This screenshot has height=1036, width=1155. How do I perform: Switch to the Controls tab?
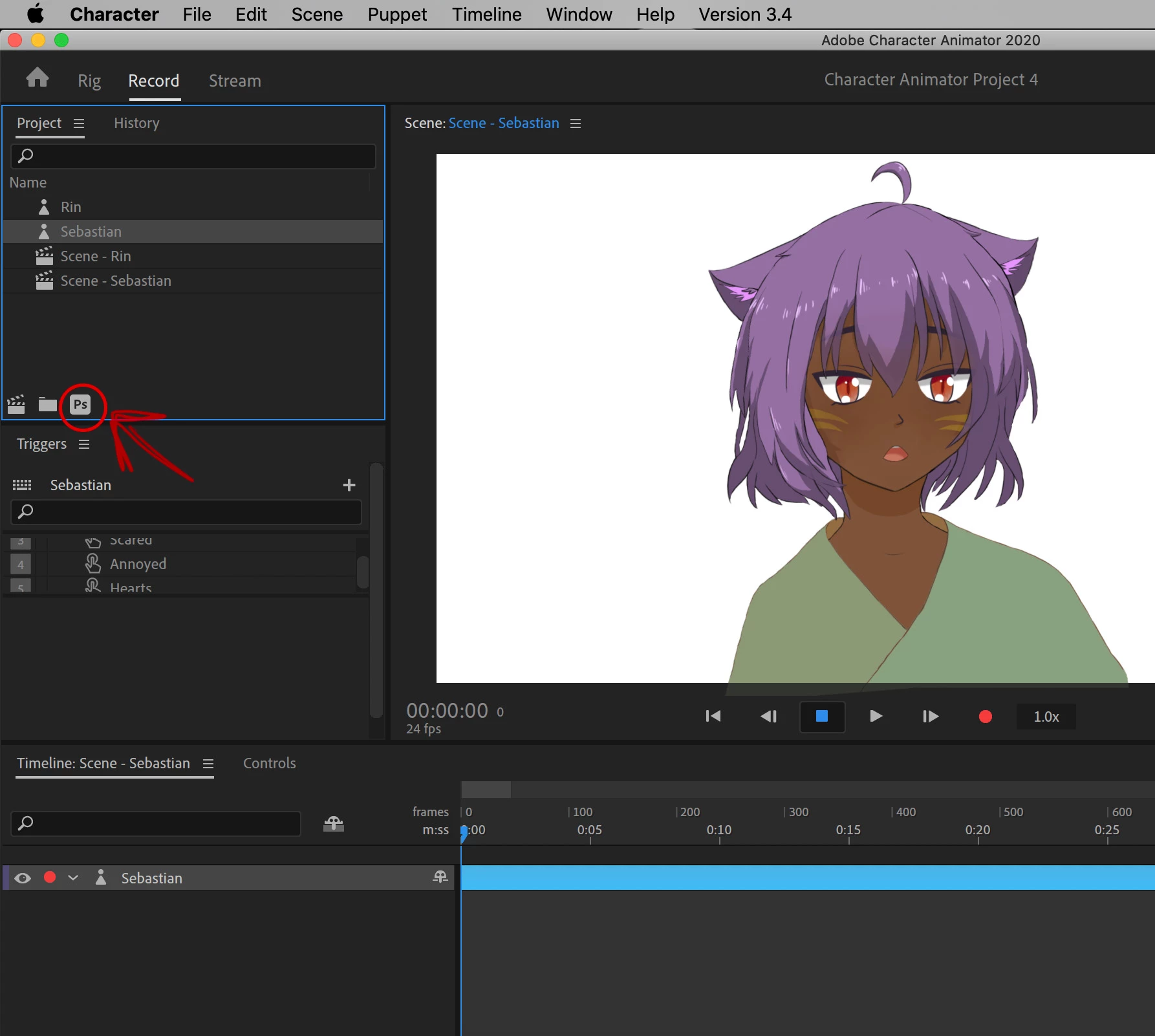[269, 763]
